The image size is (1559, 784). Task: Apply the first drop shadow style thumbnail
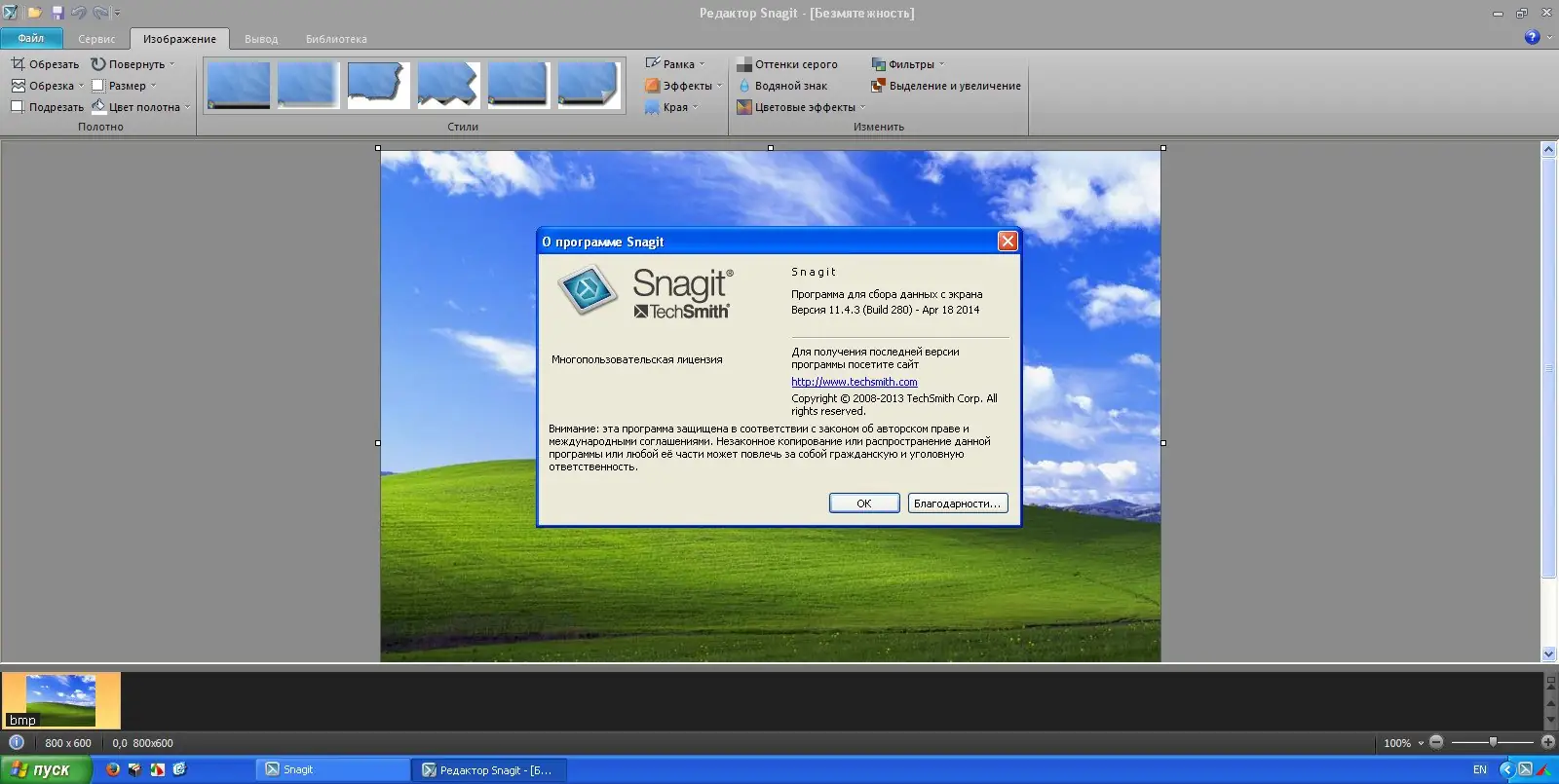(239, 85)
